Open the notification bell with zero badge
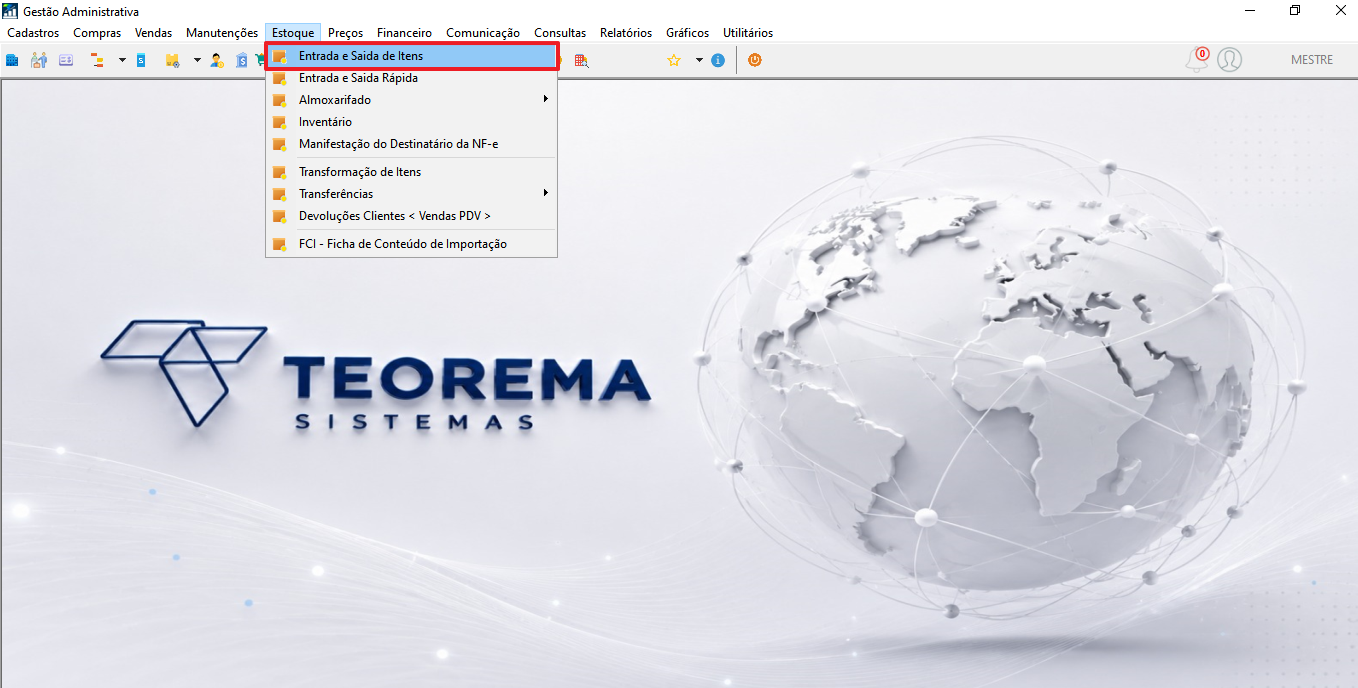This screenshot has width=1358, height=688. pos(1197,59)
